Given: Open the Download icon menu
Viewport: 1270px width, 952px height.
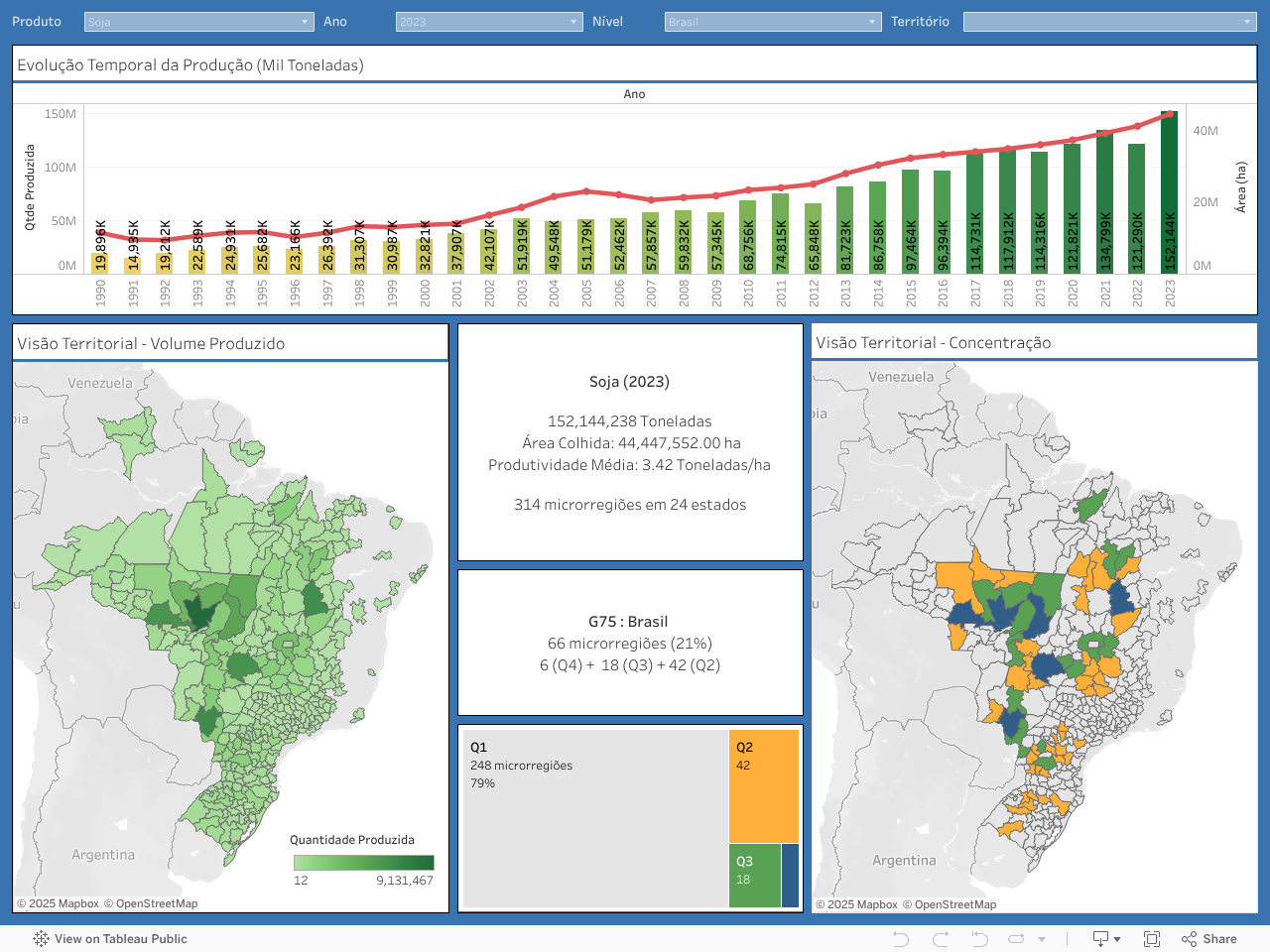Looking at the screenshot, I should tap(1105, 939).
